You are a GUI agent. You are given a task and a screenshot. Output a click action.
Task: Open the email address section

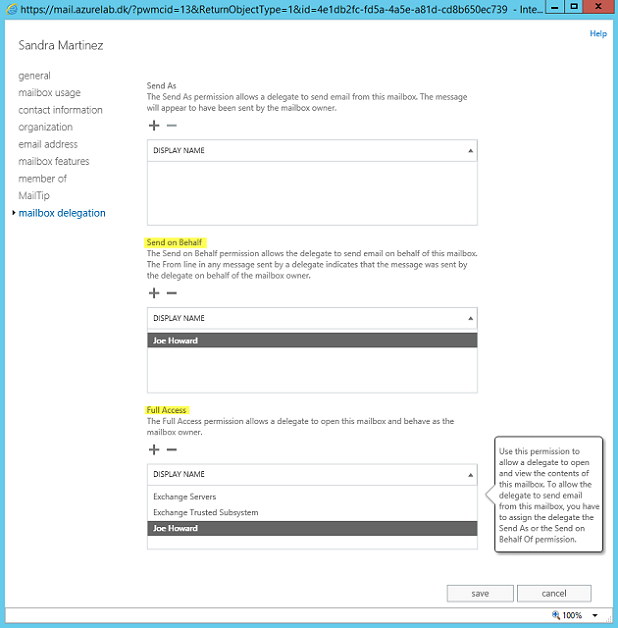[x=48, y=144]
